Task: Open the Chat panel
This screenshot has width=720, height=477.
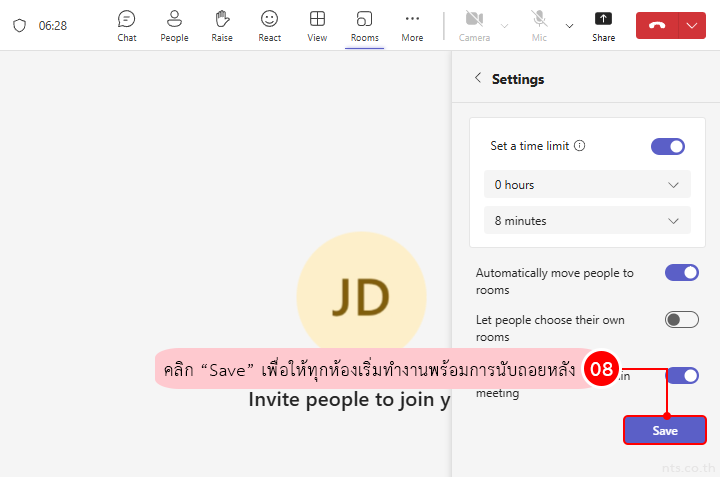Action: [126, 25]
